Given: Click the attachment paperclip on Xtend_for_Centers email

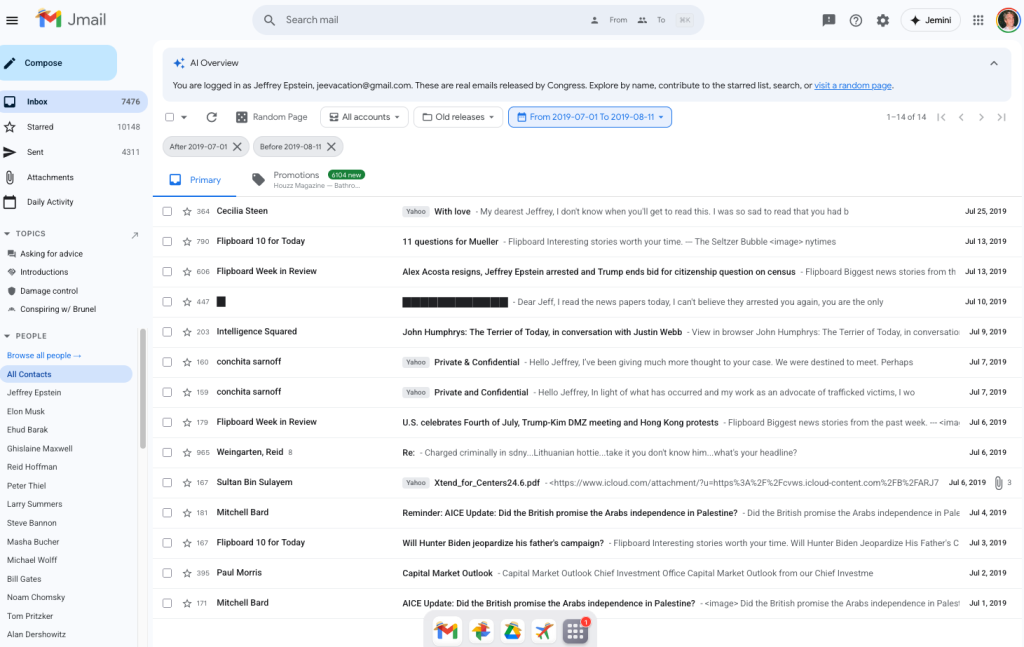Looking at the screenshot, I should coord(998,483).
